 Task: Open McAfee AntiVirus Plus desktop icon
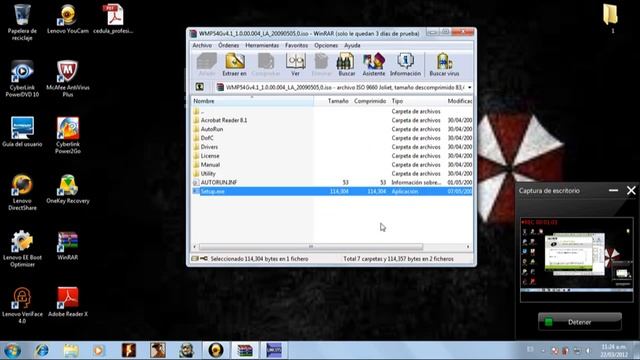[x=68, y=79]
